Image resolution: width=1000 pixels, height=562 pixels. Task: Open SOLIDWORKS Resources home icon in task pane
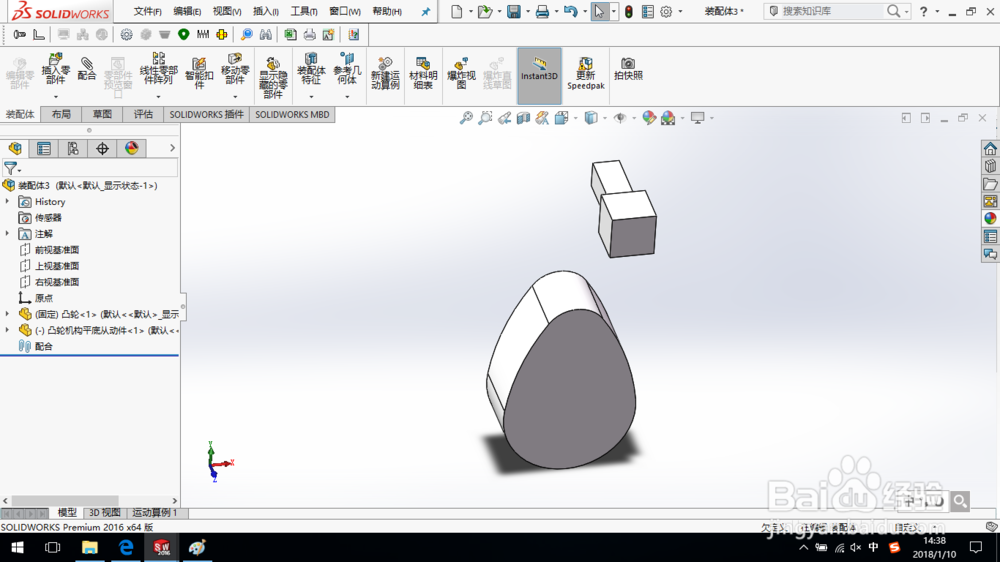[990, 149]
